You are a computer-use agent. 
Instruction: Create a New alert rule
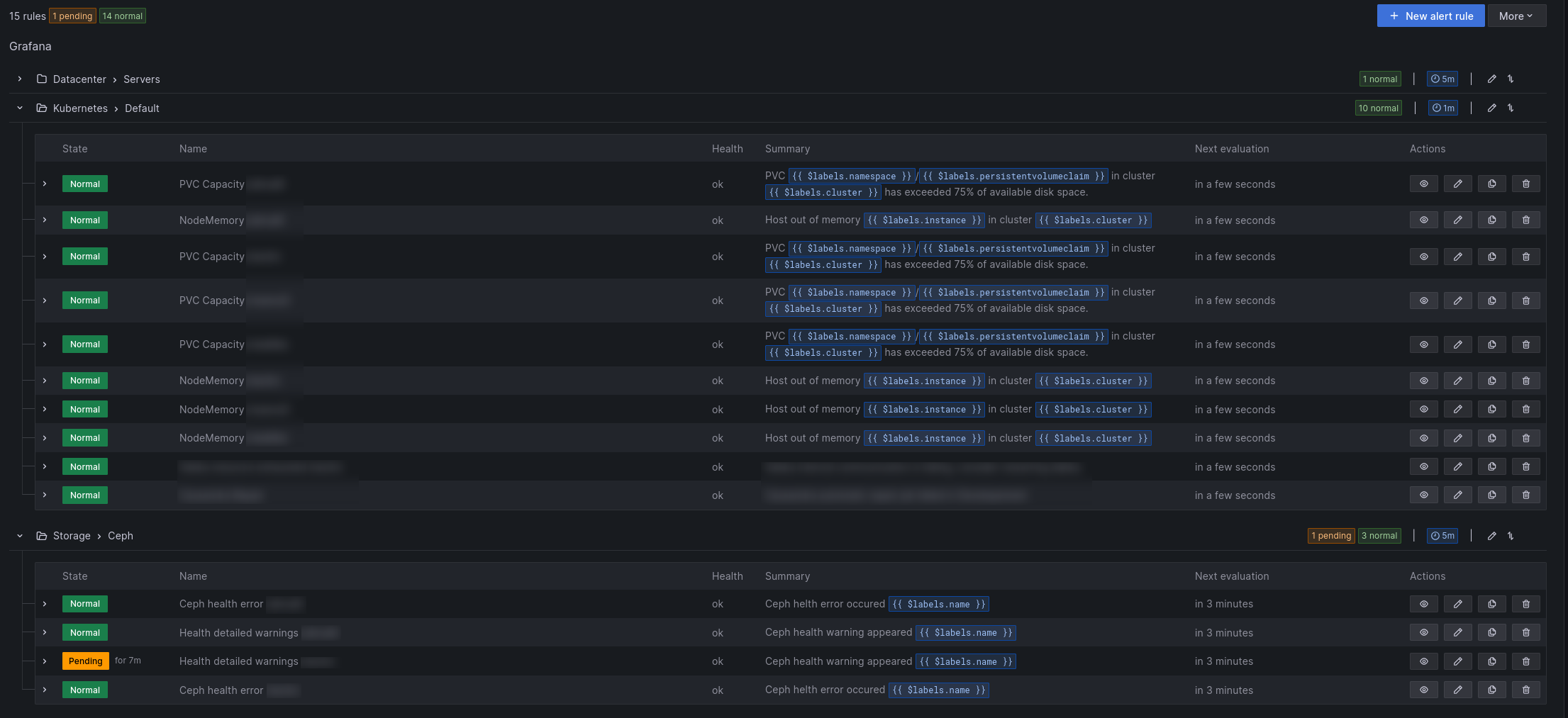pos(1430,15)
